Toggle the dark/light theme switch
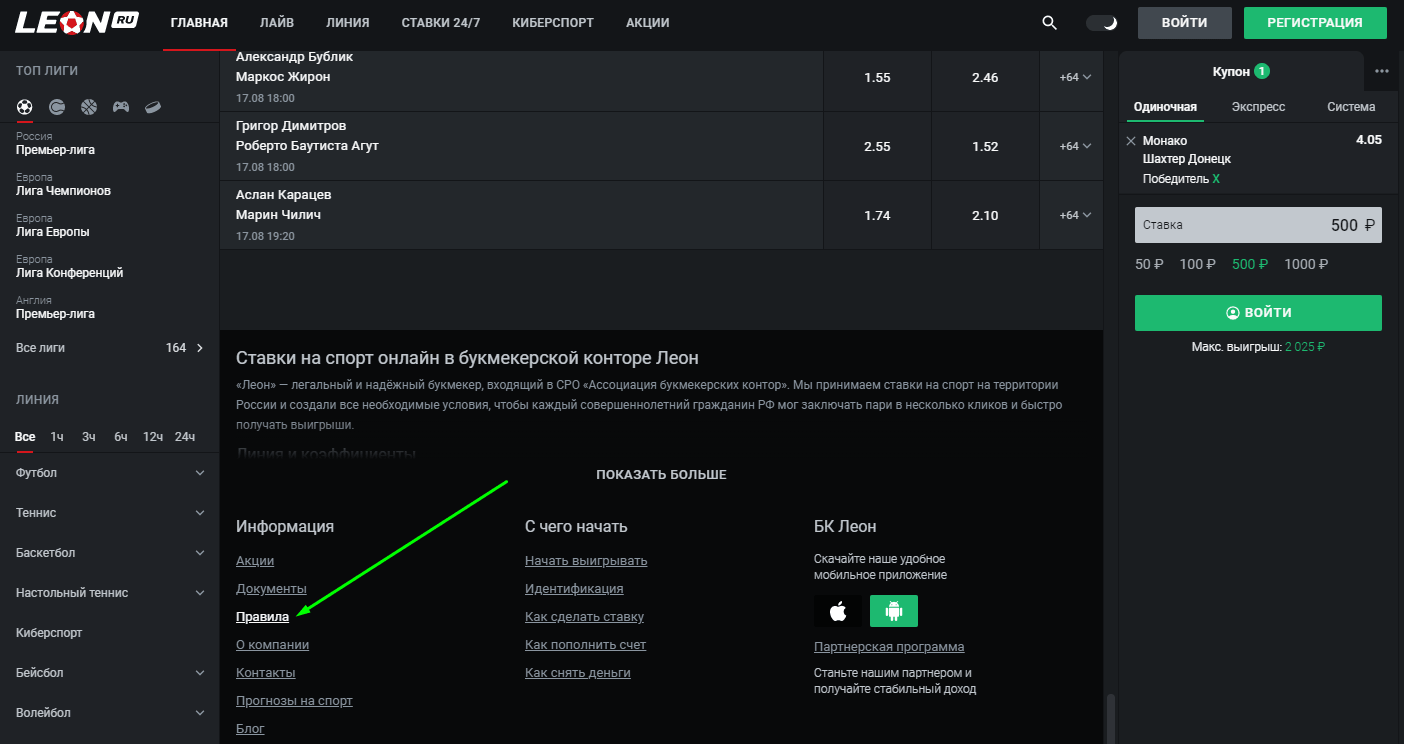Viewport: 1404px width, 744px height. tap(1102, 23)
